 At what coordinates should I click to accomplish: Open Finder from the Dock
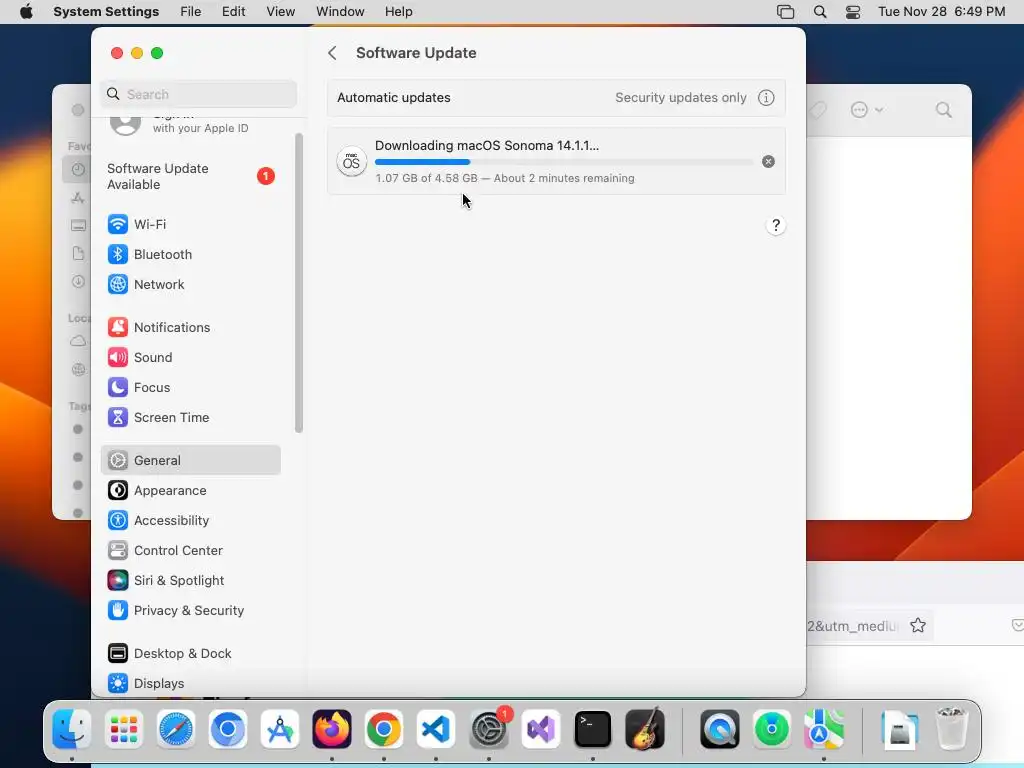tap(72, 729)
